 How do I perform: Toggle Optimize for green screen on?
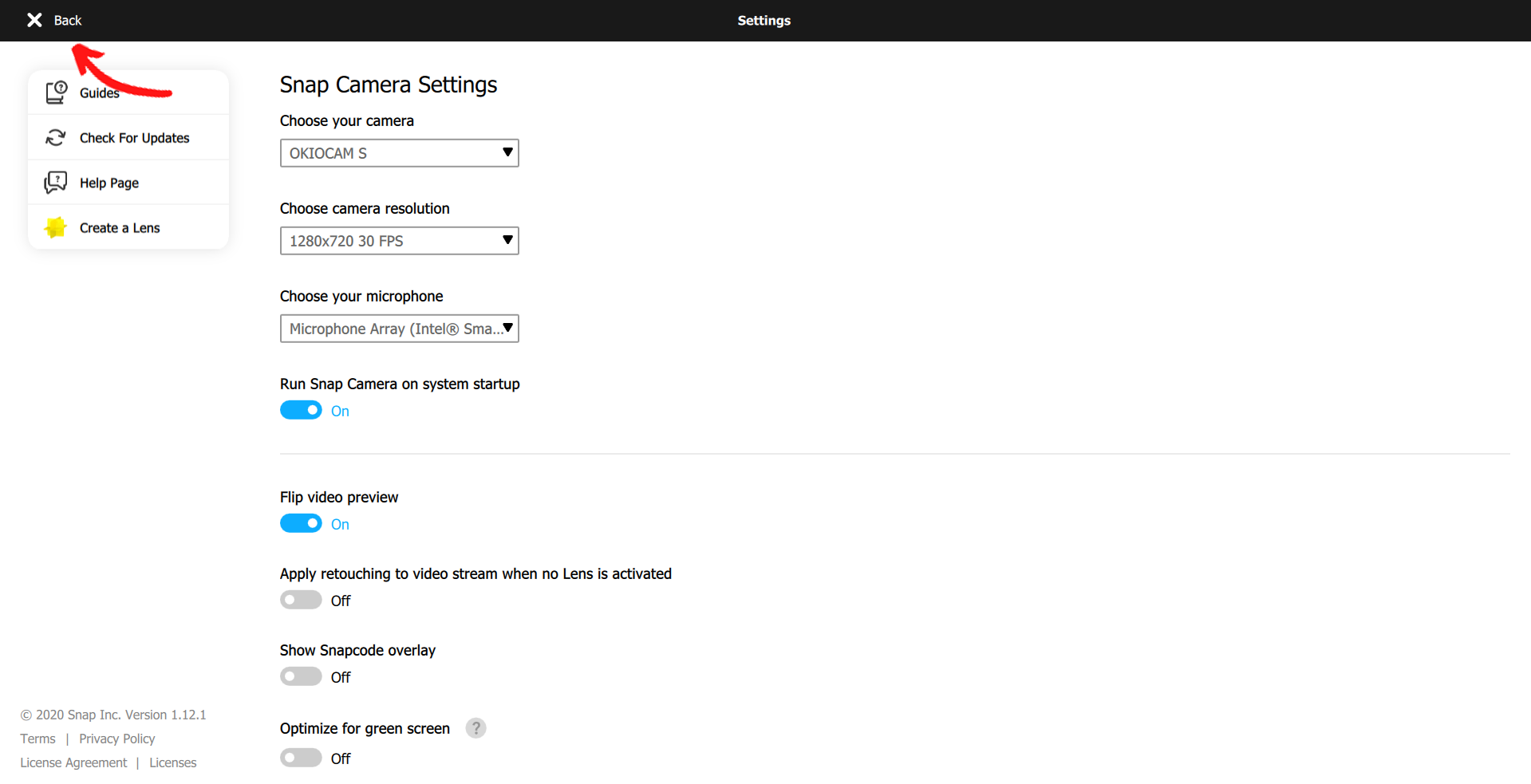click(x=301, y=758)
